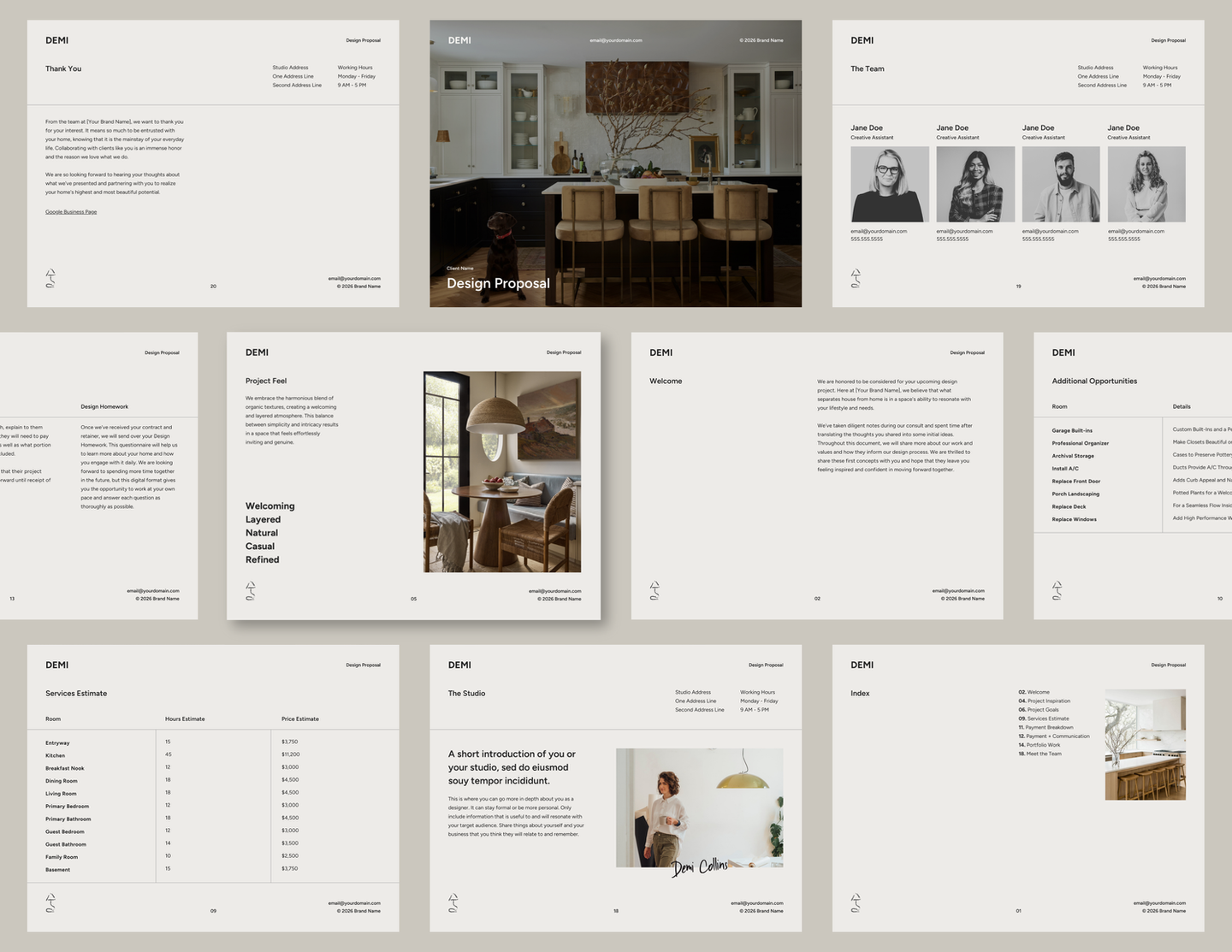
Task: Click the lamp icon on Thank You page
Action: tap(50, 278)
